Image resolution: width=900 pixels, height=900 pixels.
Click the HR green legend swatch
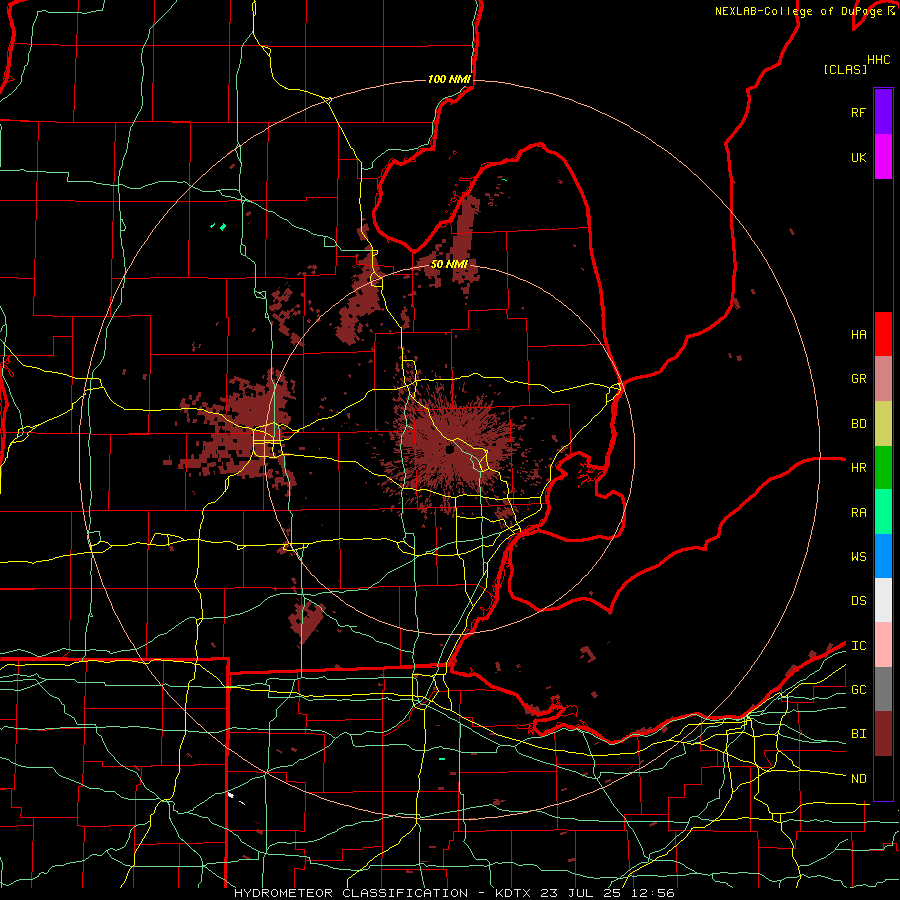click(x=883, y=468)
